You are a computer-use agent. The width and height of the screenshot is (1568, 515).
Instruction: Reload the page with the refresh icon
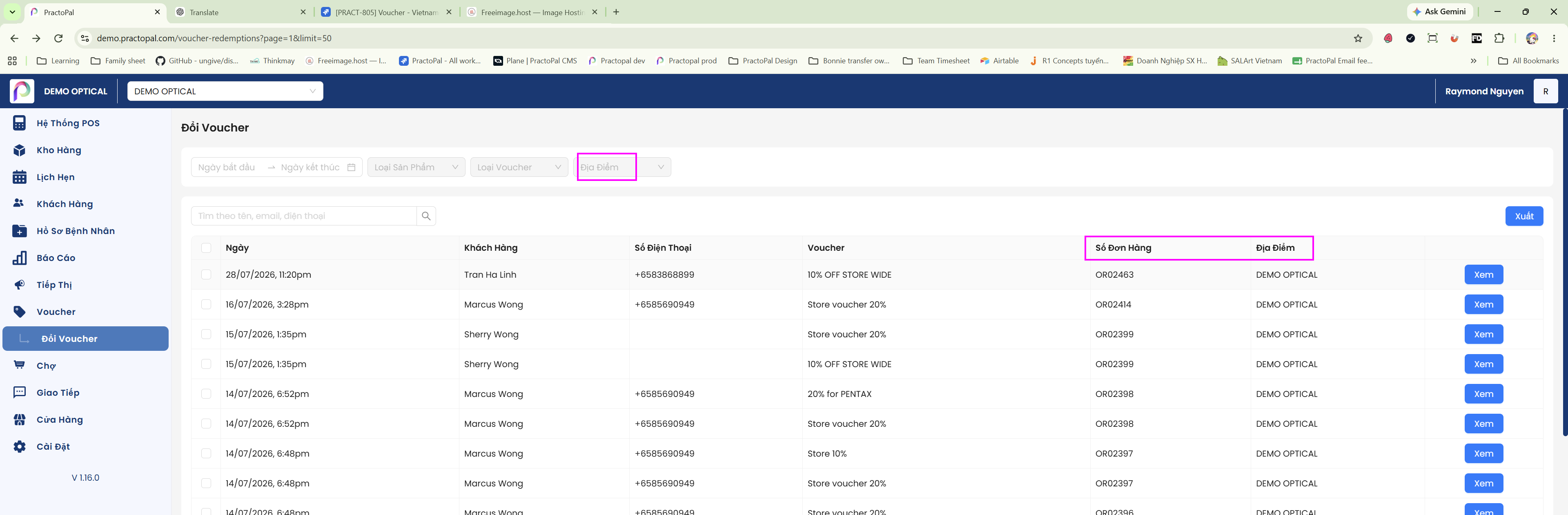pyautogui.click(x=58, y=38)
